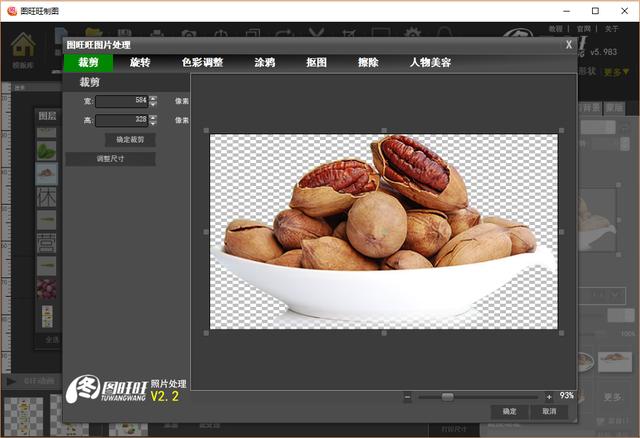Click zoom in plus button
Screen dimensions: 640x438
(549, 397)
